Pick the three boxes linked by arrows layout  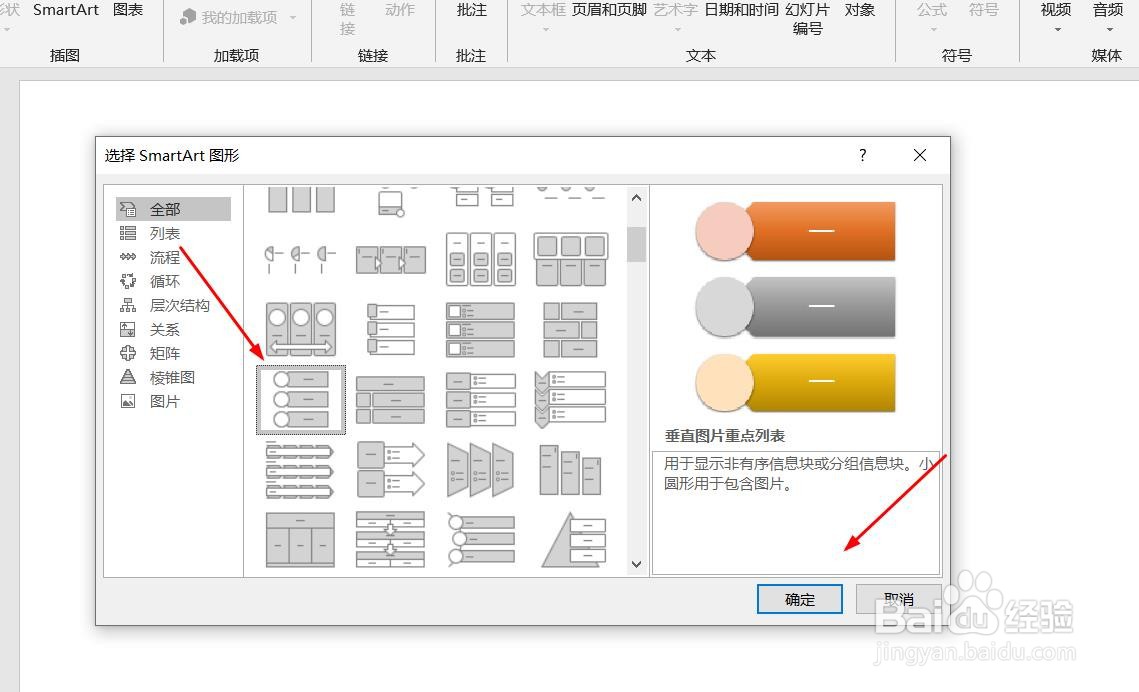click(x=391, y=259)
